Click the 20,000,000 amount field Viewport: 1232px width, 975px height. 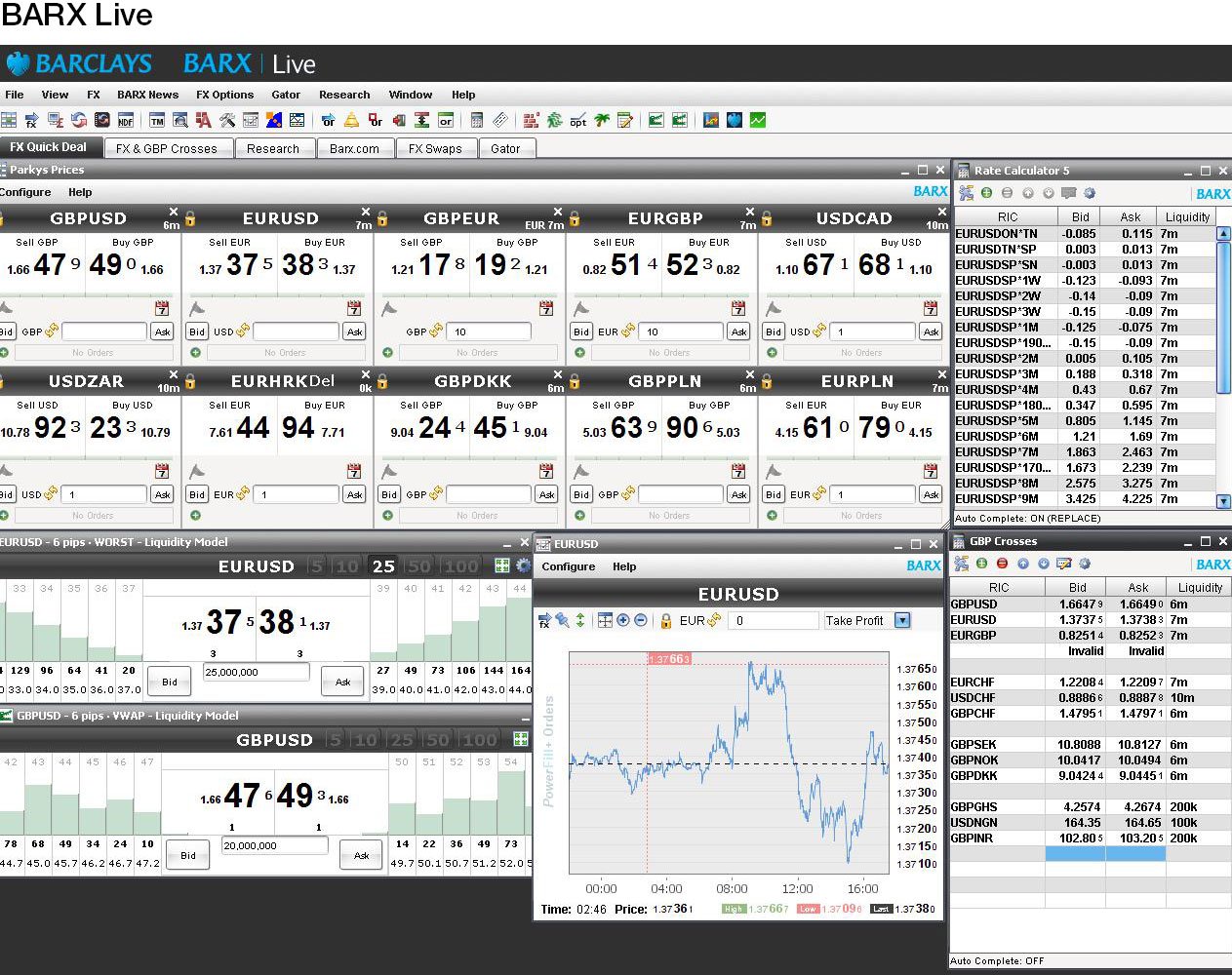(274, 845)
